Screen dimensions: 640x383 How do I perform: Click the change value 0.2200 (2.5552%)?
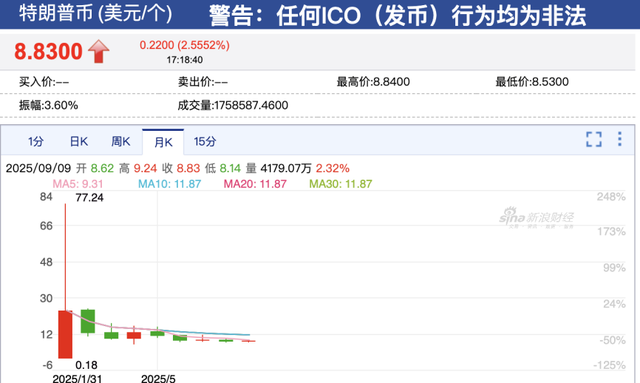184,45
